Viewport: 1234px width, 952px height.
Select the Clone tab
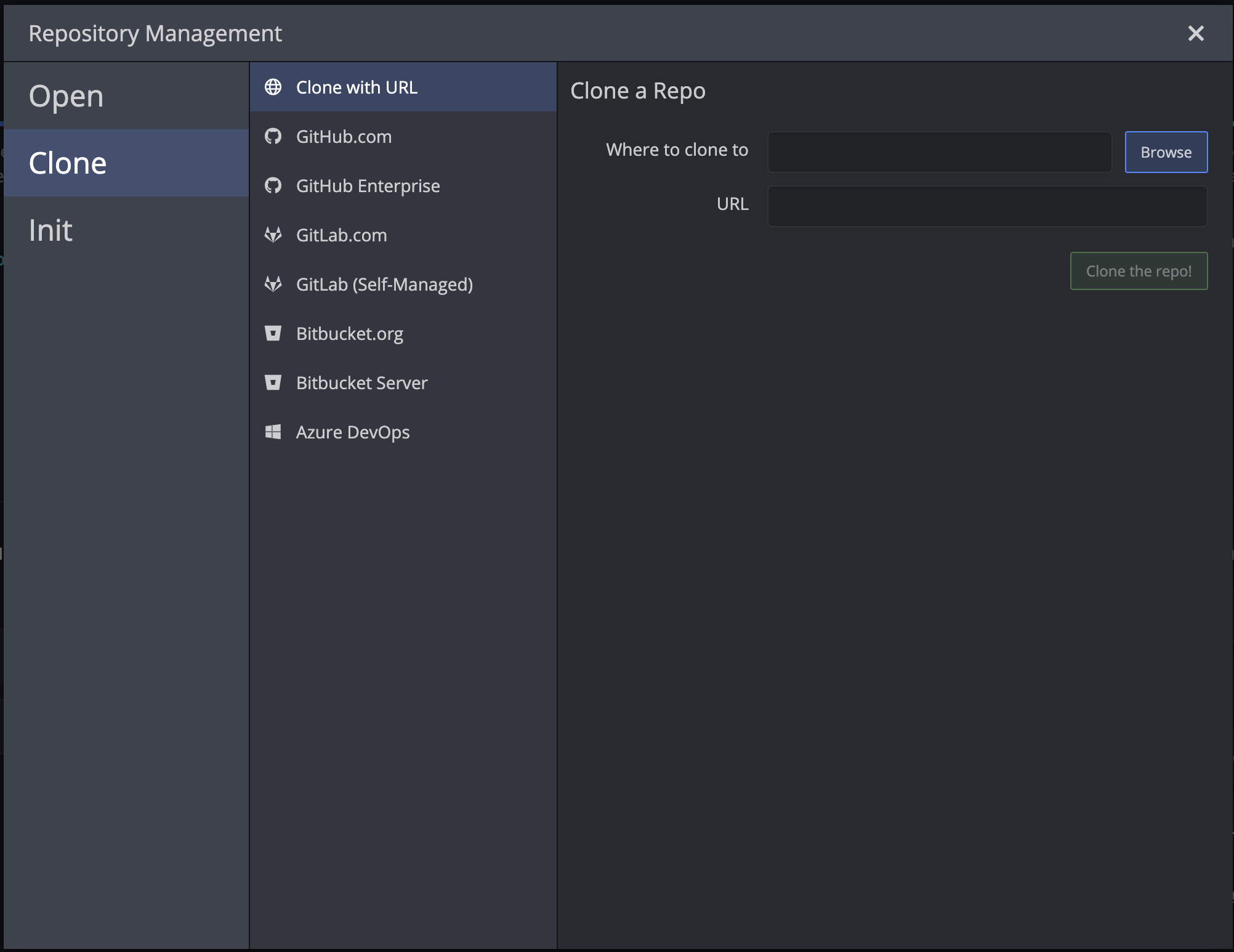pos(68,163)
